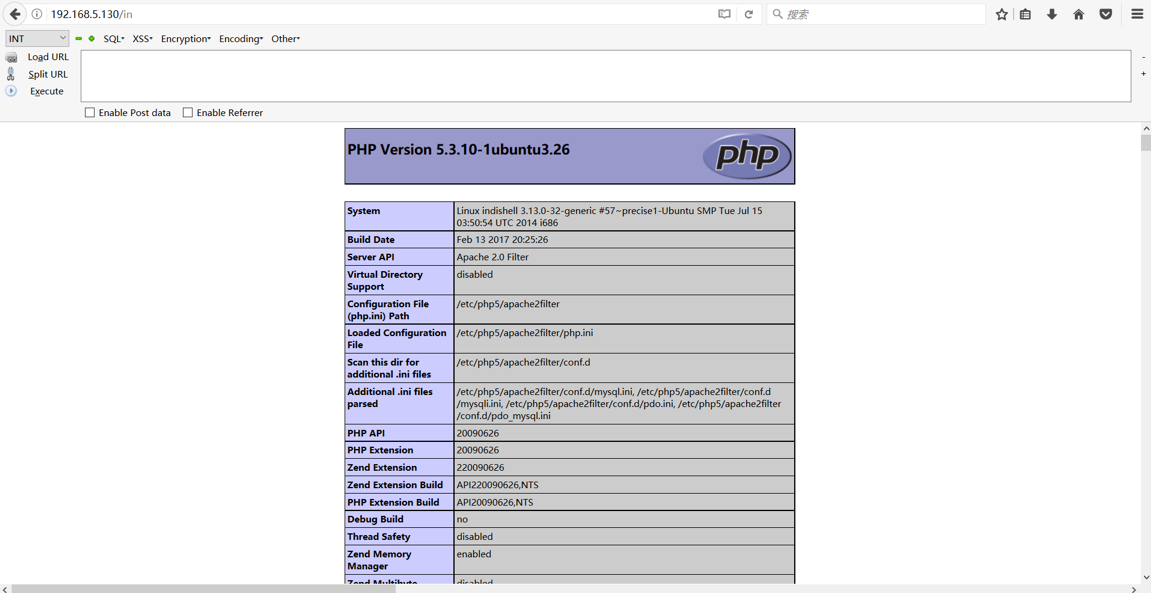Image resolution: width=1151 pixels, height=593 pixels.
Task: Select API220090626,NTS value
Action: tap(497, 484)
